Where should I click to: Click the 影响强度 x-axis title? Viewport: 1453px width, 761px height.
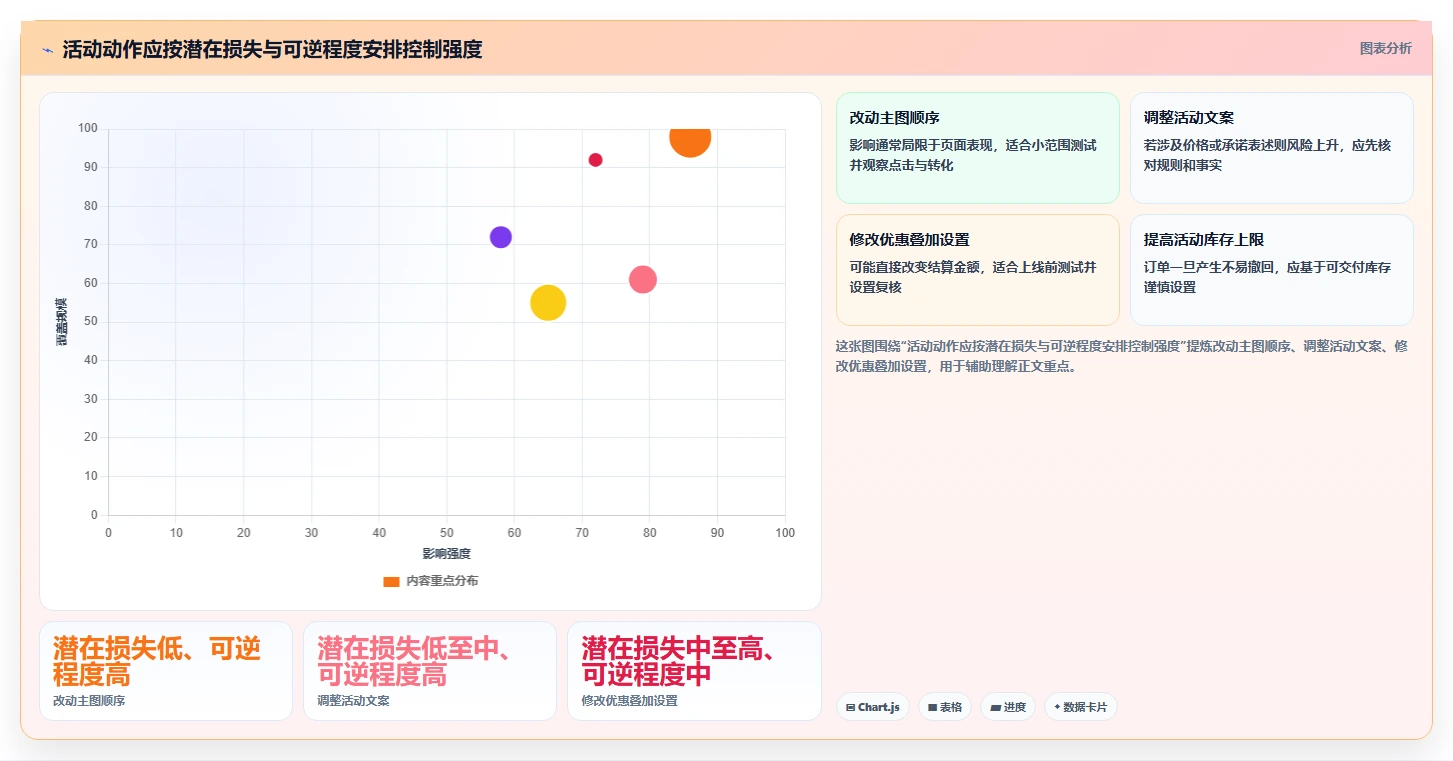tap(446, 553)
